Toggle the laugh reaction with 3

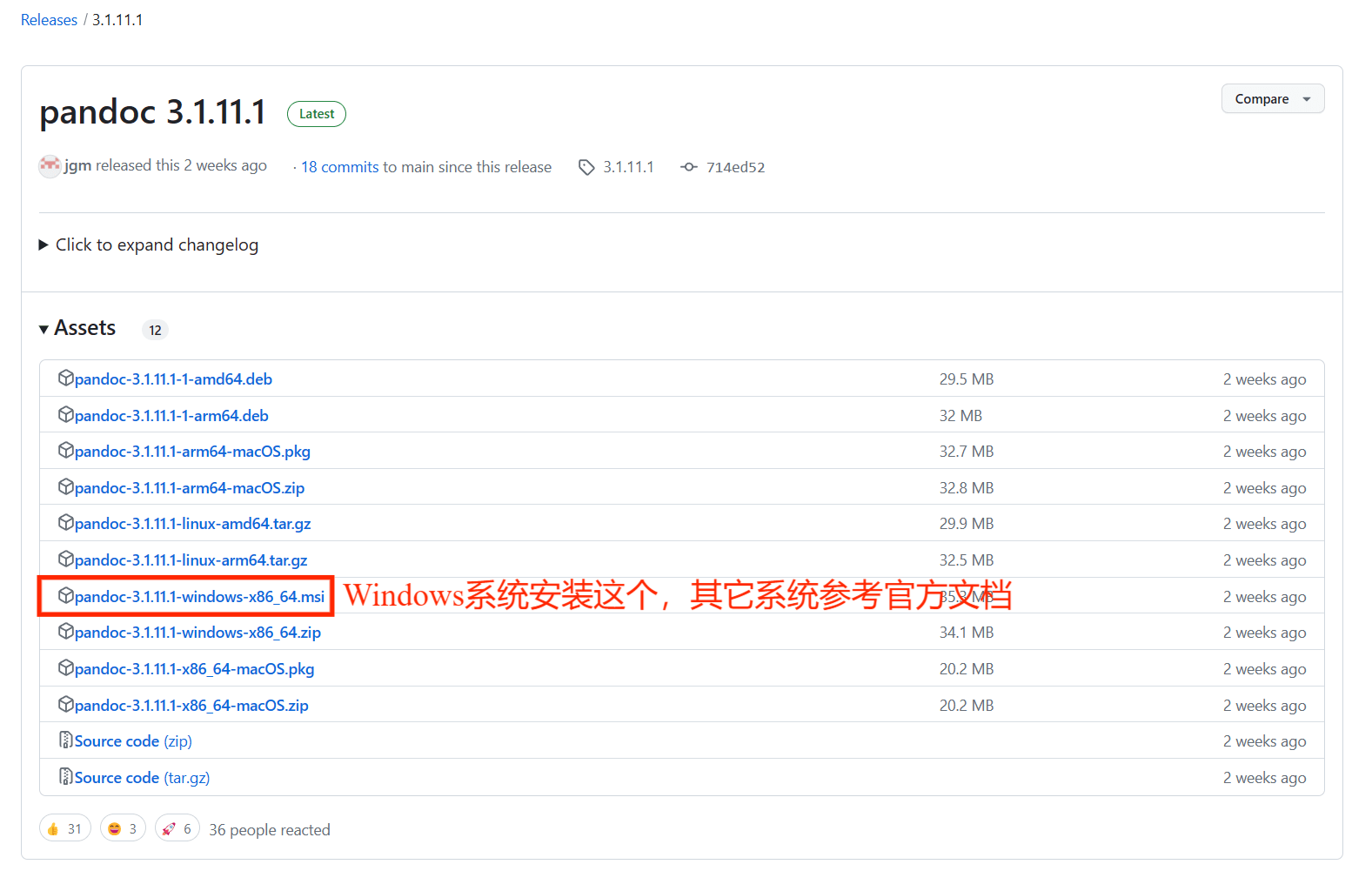coord(123,828)
